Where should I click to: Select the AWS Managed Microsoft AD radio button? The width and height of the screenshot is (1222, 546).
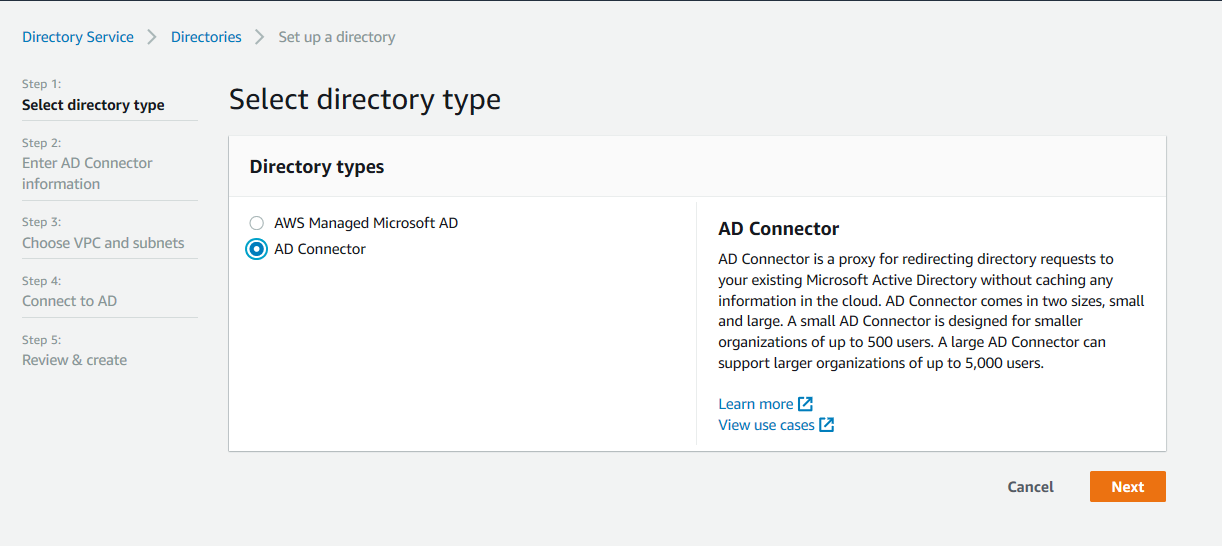(257, 223)
